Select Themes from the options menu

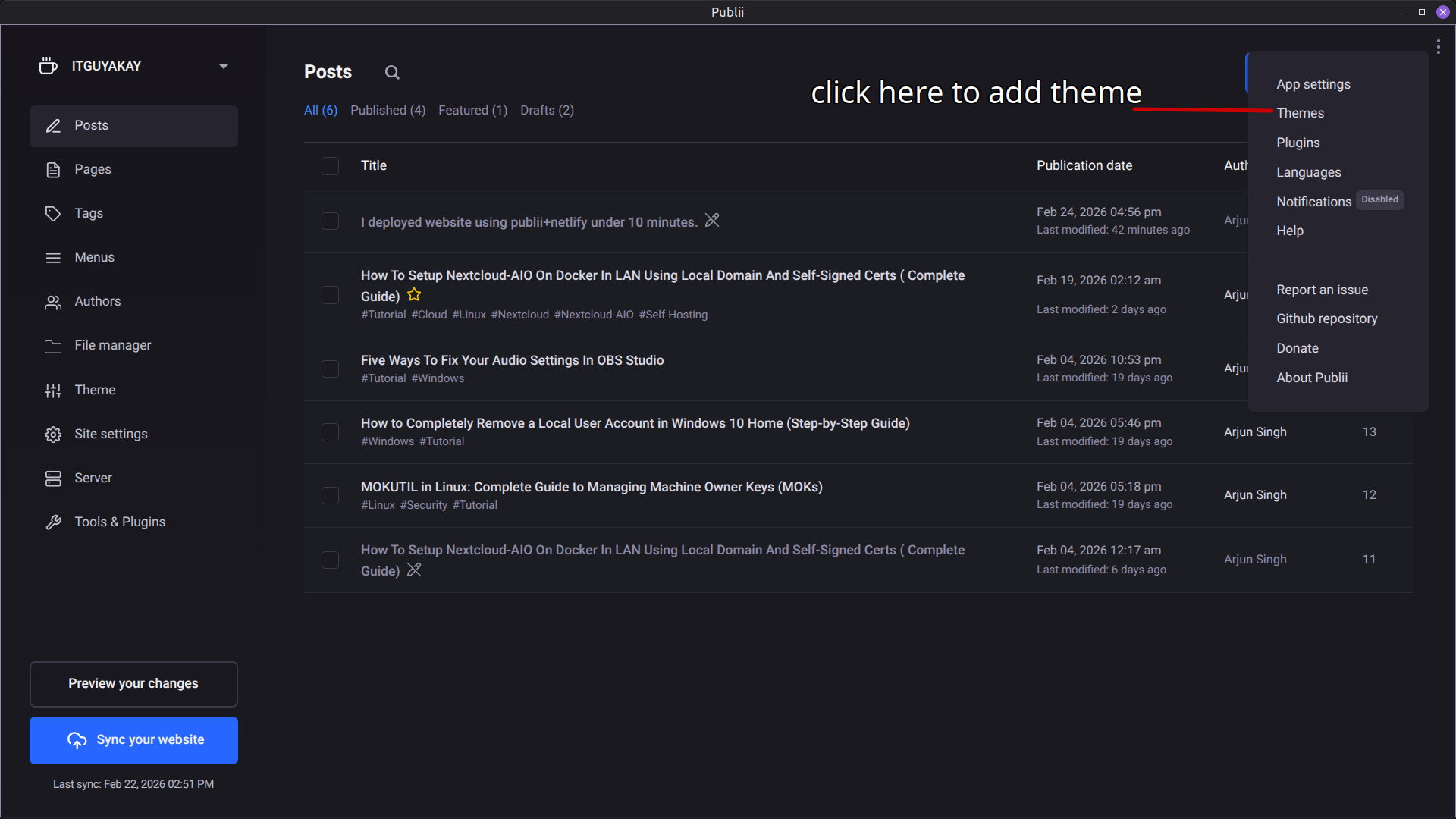1300,113
